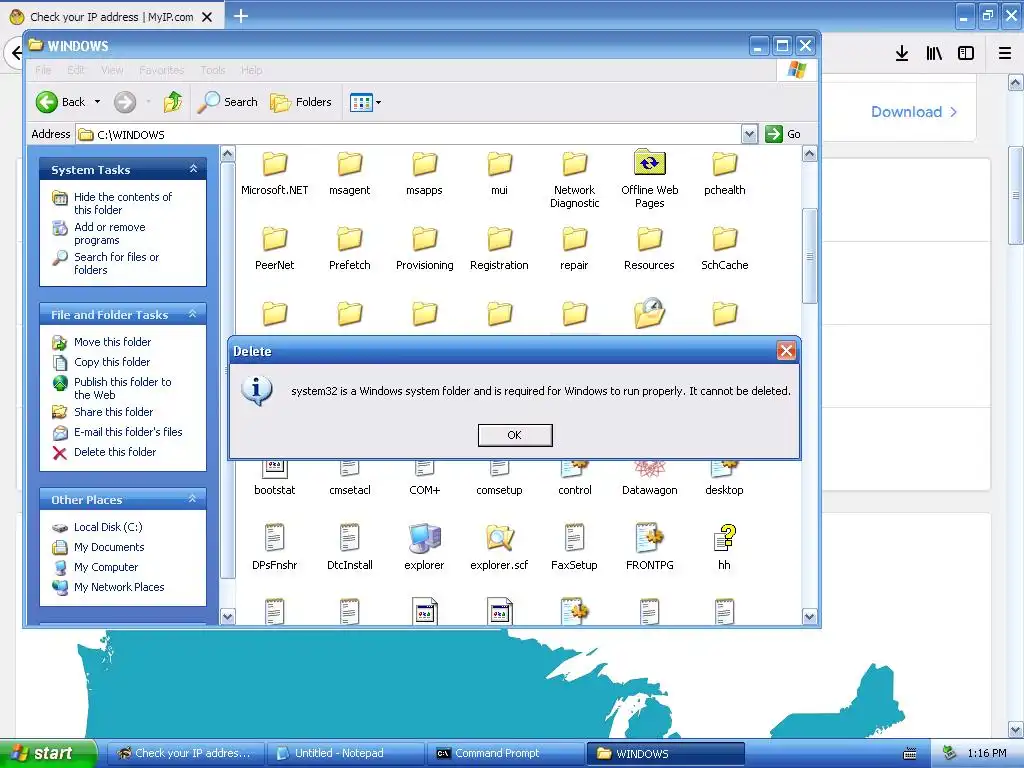
Task: Select the Prefetch folder
Action: [x=350, y=248]
